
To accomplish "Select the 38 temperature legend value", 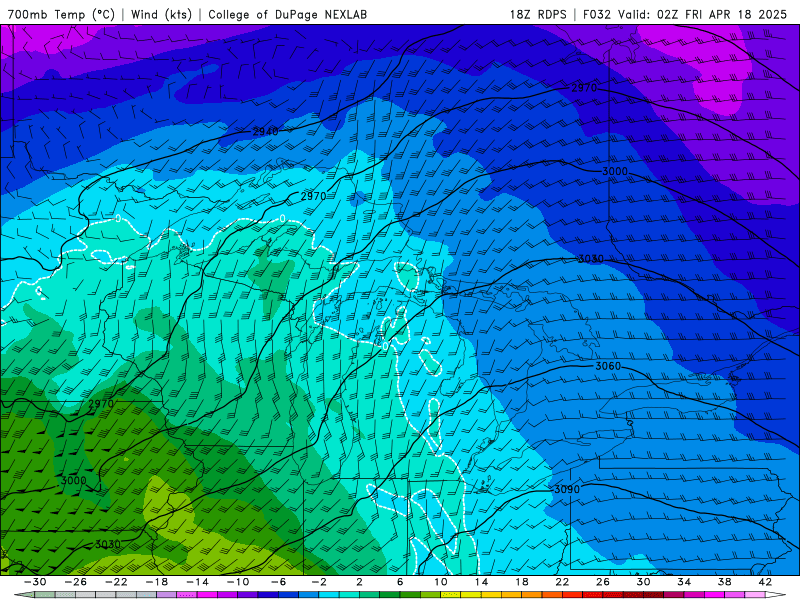I will coord(724,582).
